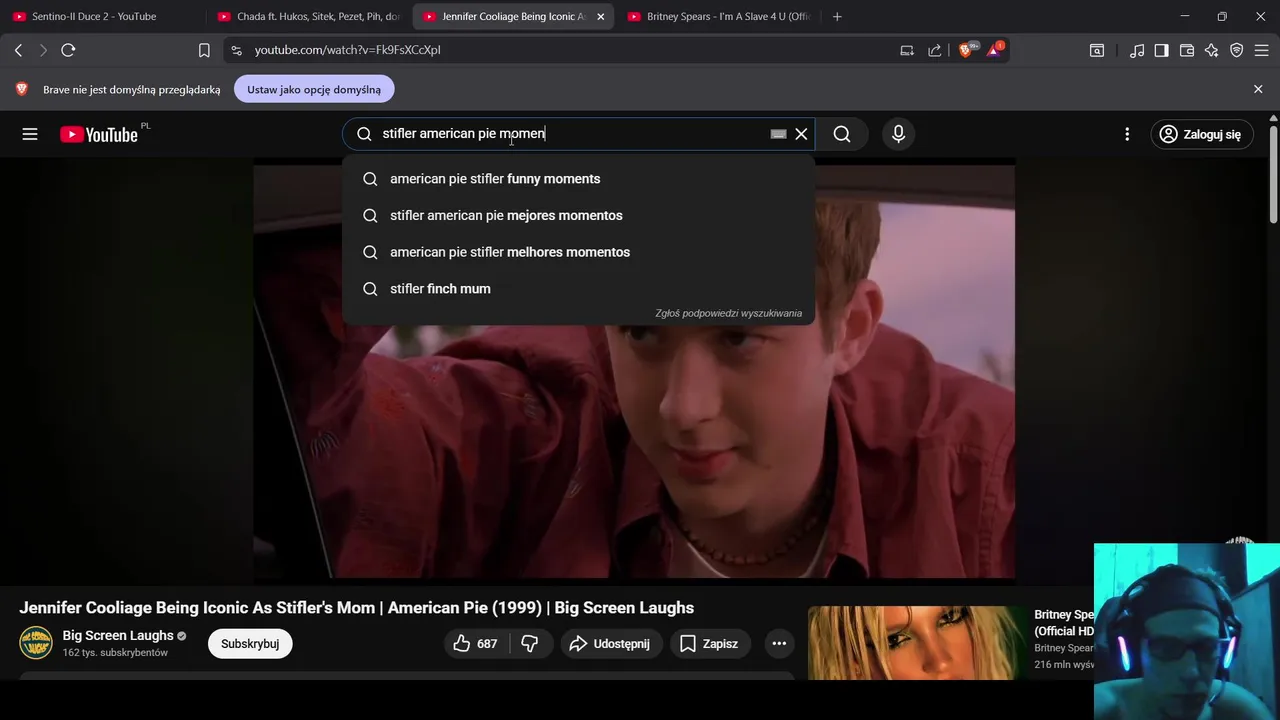Open more actions ellipsis under video
1280x720 pixels.
779,644
